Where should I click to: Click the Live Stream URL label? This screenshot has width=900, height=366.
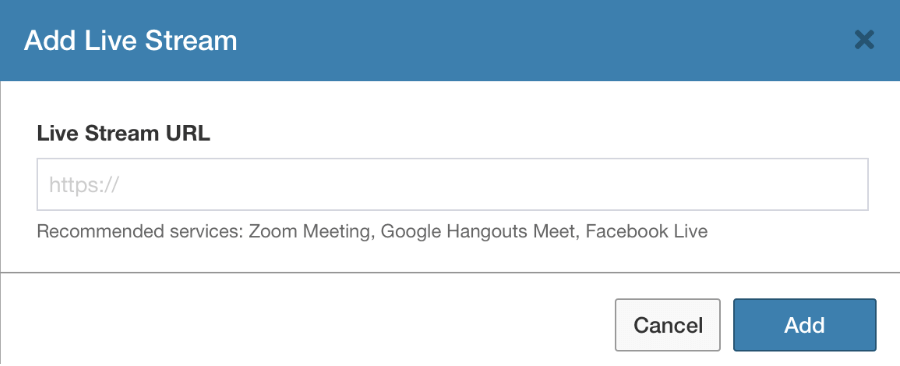(123, 134)
